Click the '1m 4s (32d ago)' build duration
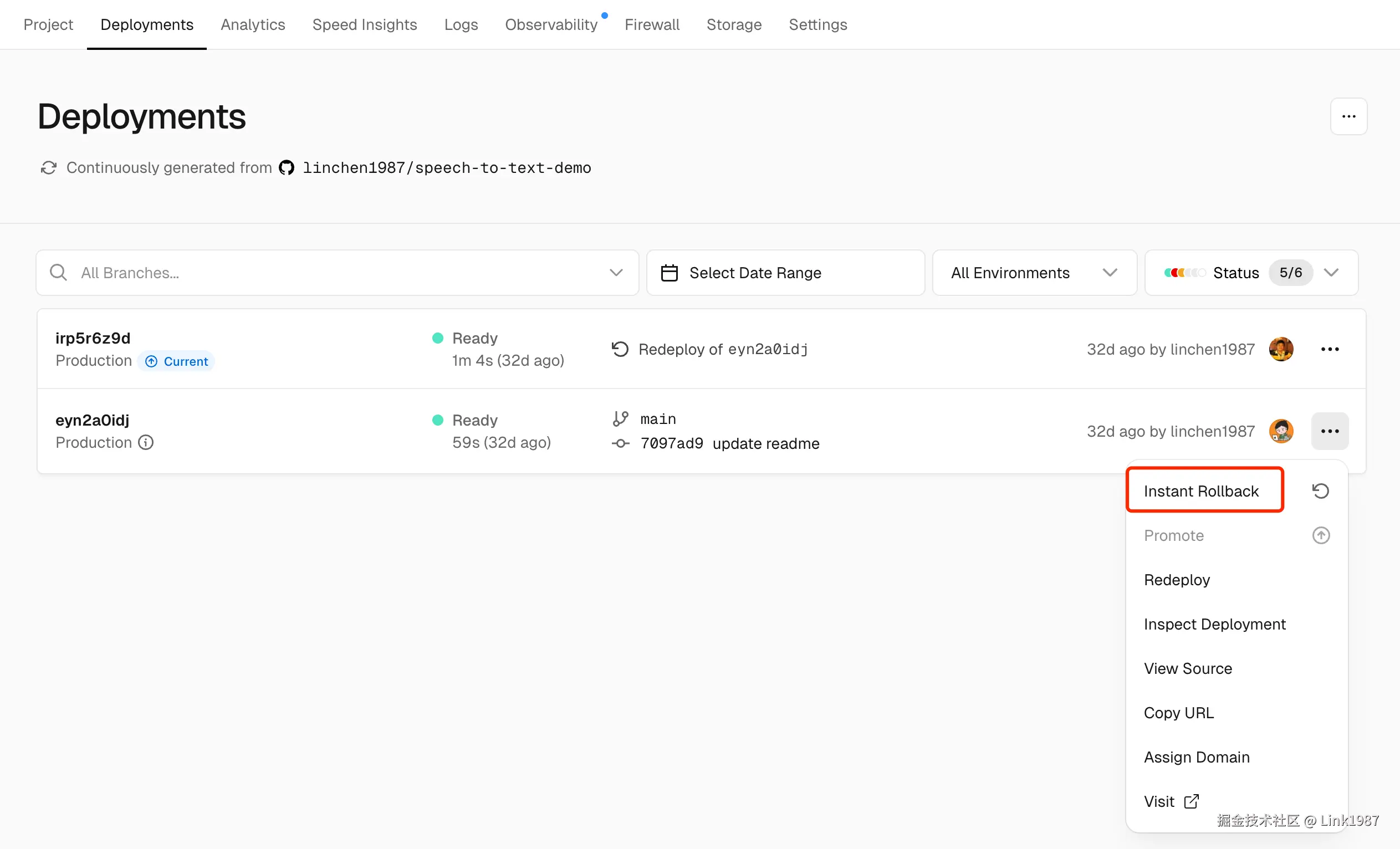The height and width of the screenshot is (849, 1400). [508, 360]
